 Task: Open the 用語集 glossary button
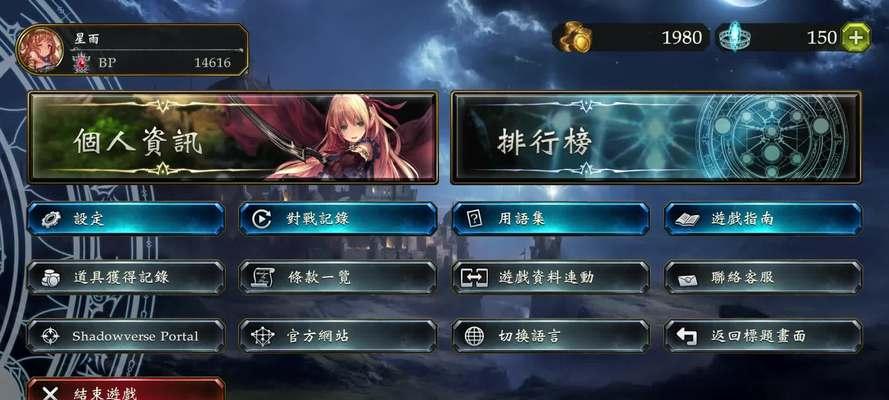pyautogui.click(x=551, y=219)
